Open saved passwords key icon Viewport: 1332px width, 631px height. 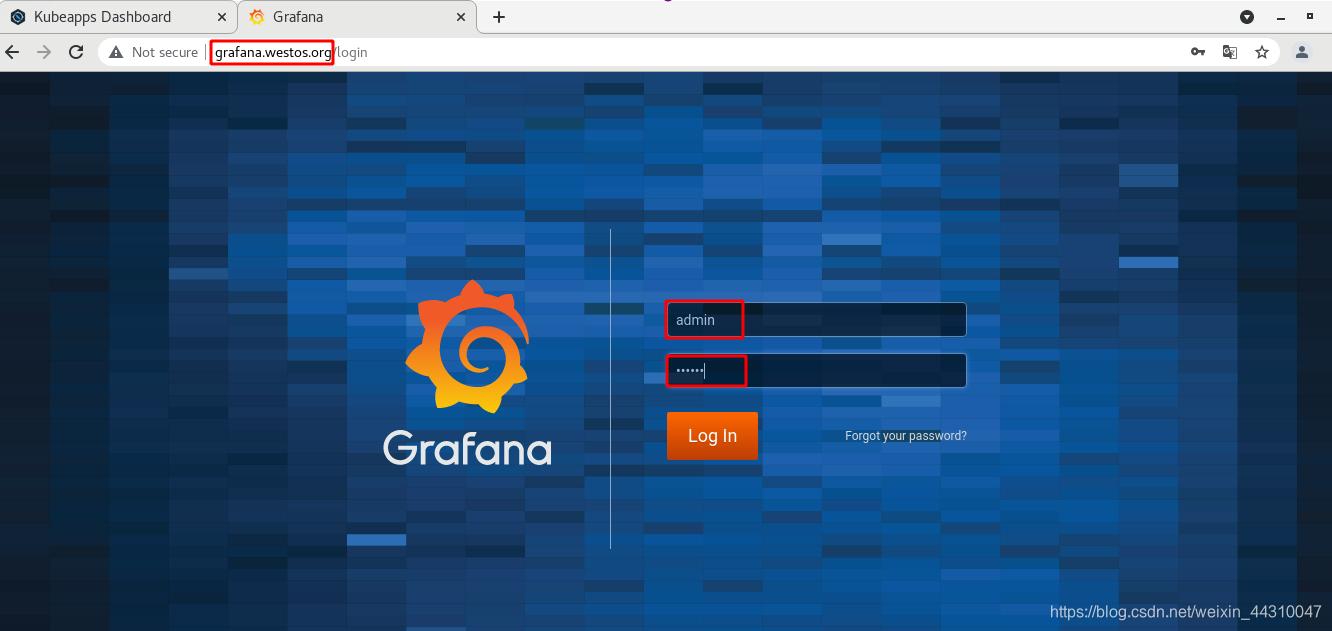click(x=1197, y=52)
